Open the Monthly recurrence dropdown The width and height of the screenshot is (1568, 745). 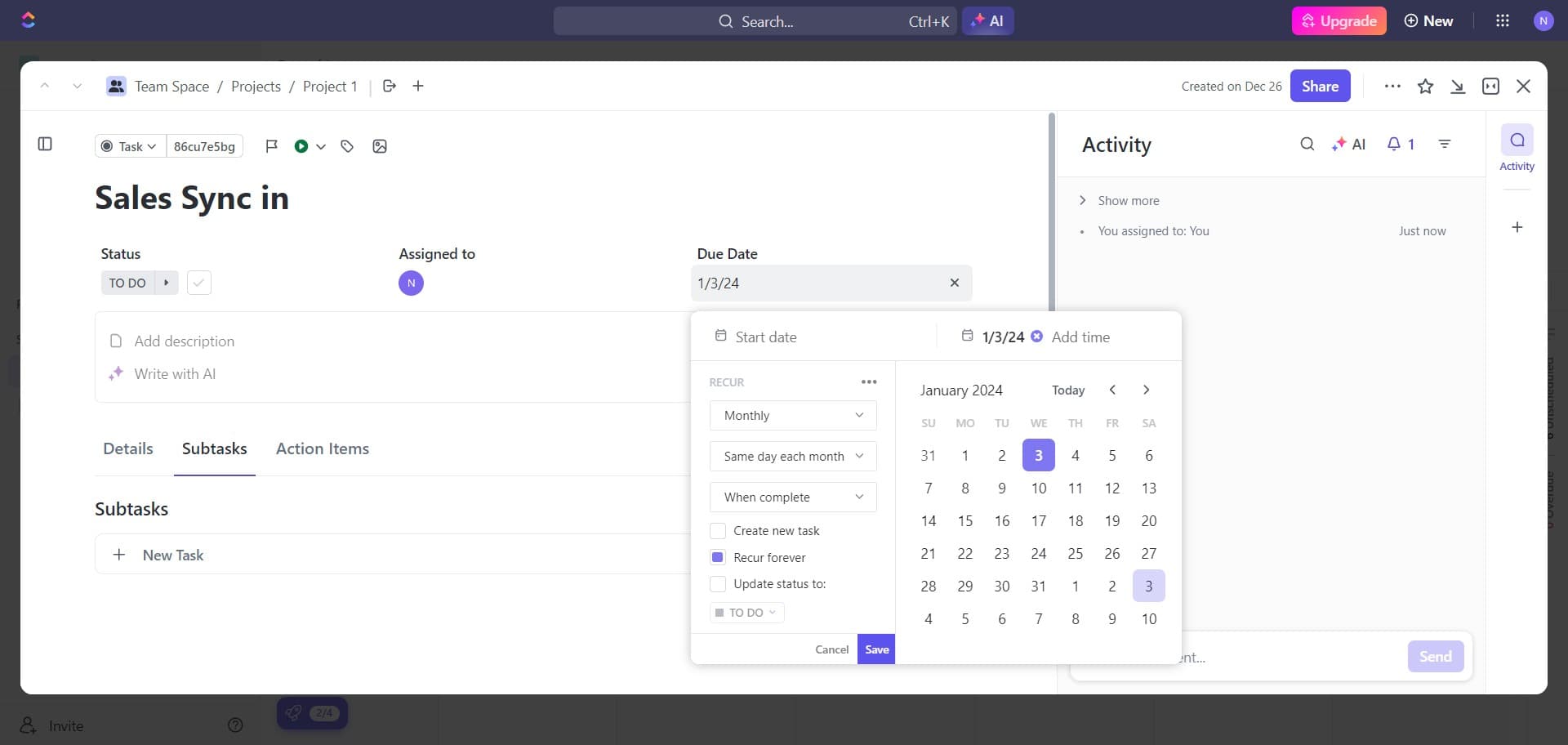[792, 415]
